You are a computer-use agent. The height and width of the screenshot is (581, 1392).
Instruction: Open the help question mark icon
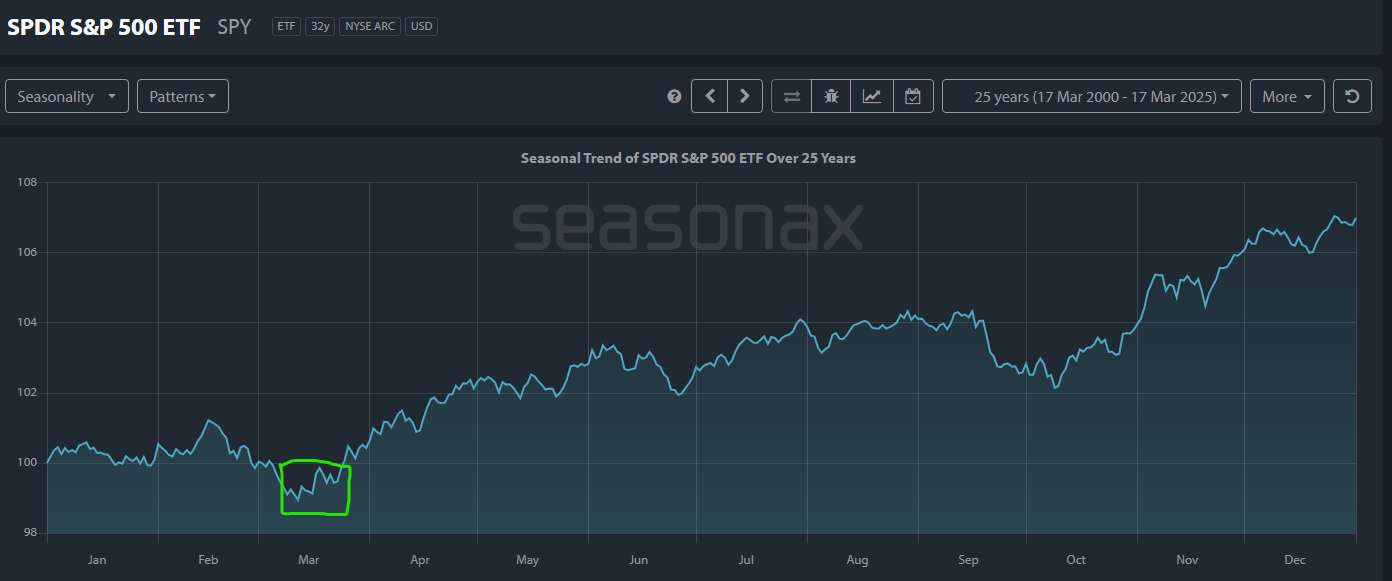[x=674, y=97]
